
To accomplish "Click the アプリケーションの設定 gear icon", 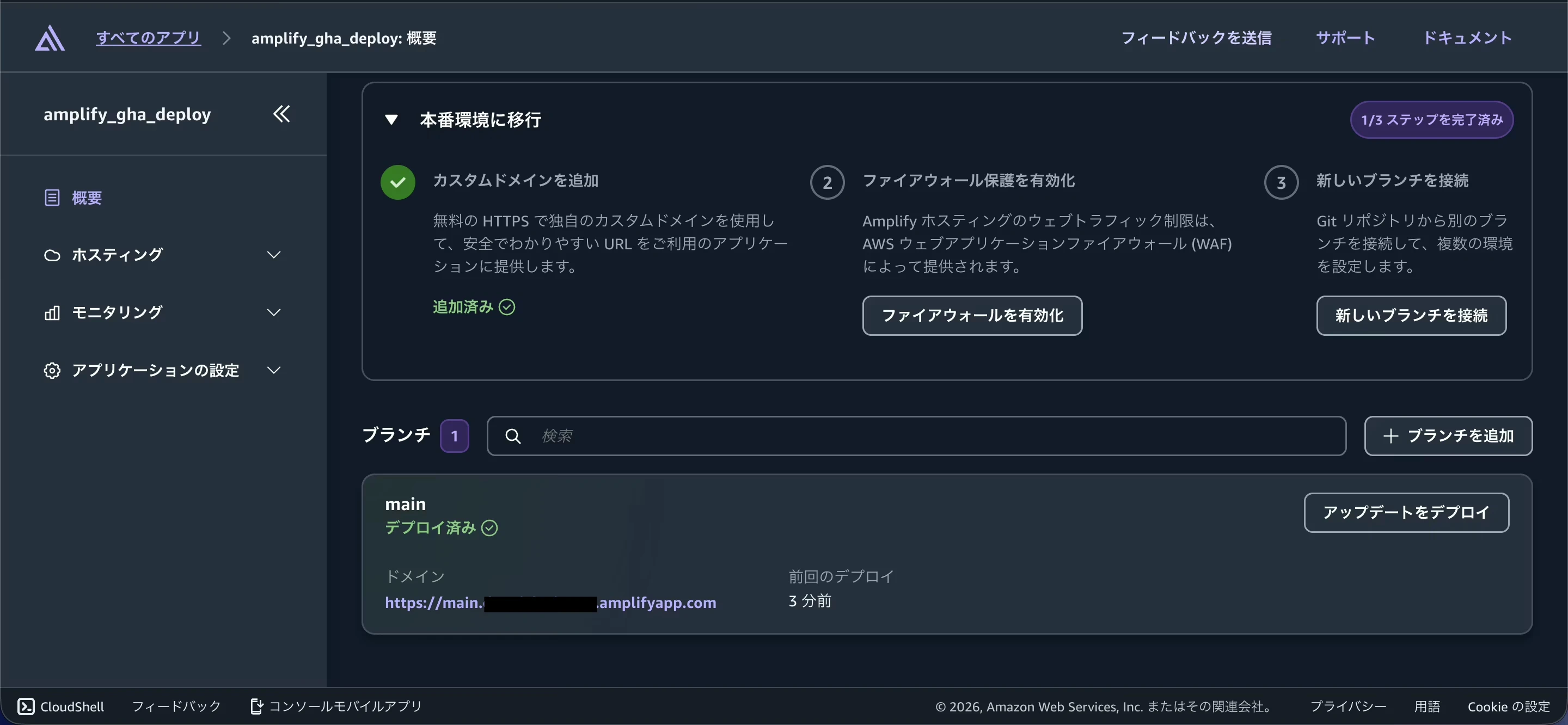I will pyautogui.click(x=52, y=370).
